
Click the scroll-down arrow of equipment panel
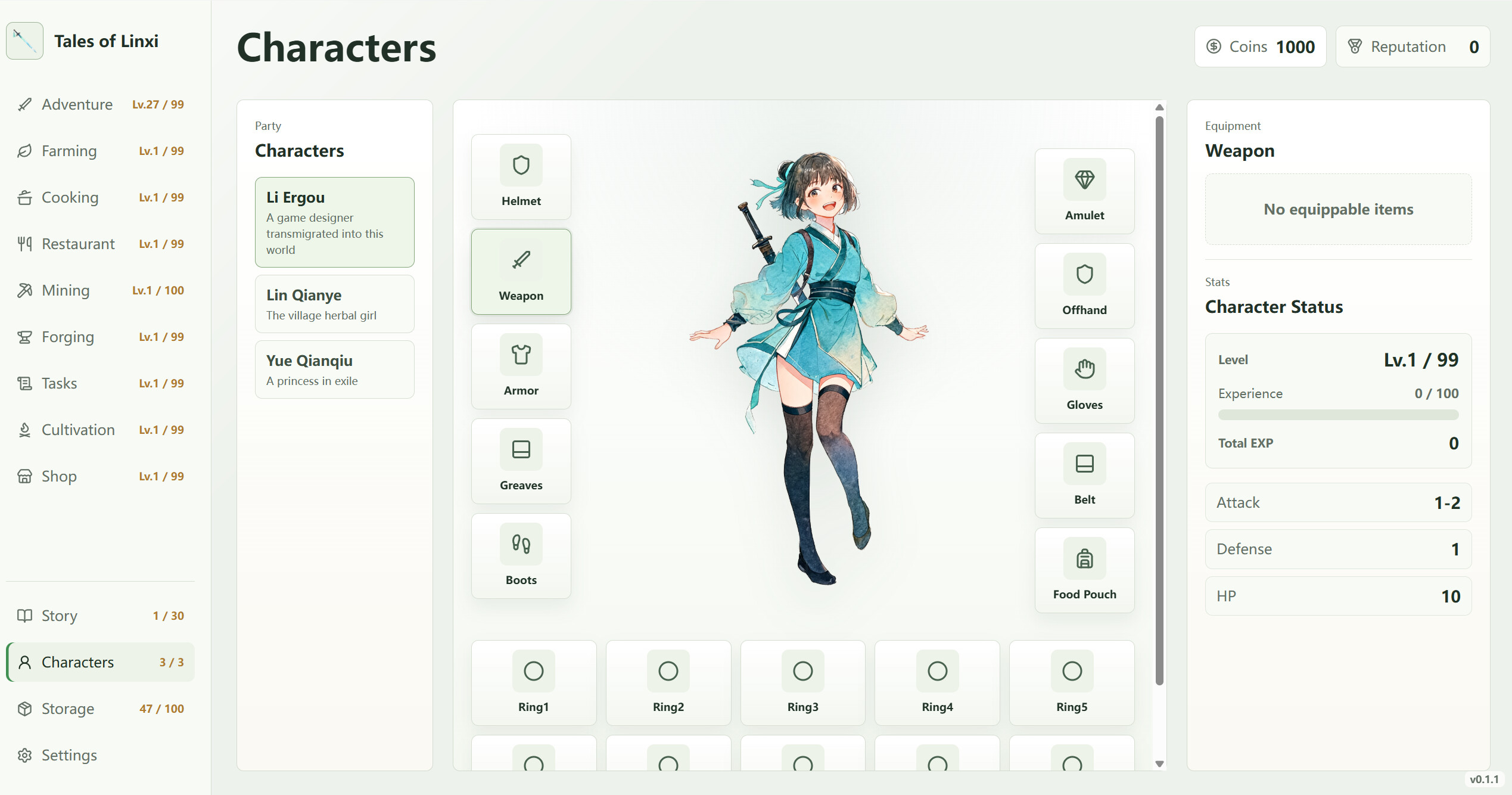tap(1159, 763)
